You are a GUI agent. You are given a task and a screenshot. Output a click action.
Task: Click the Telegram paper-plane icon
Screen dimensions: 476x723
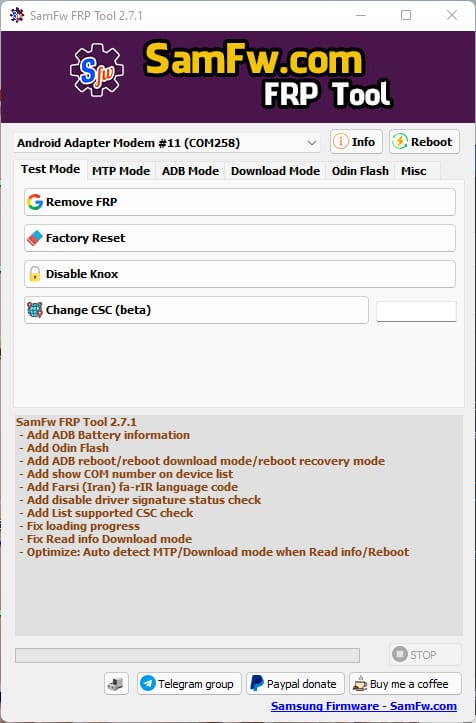pos(148,683)
